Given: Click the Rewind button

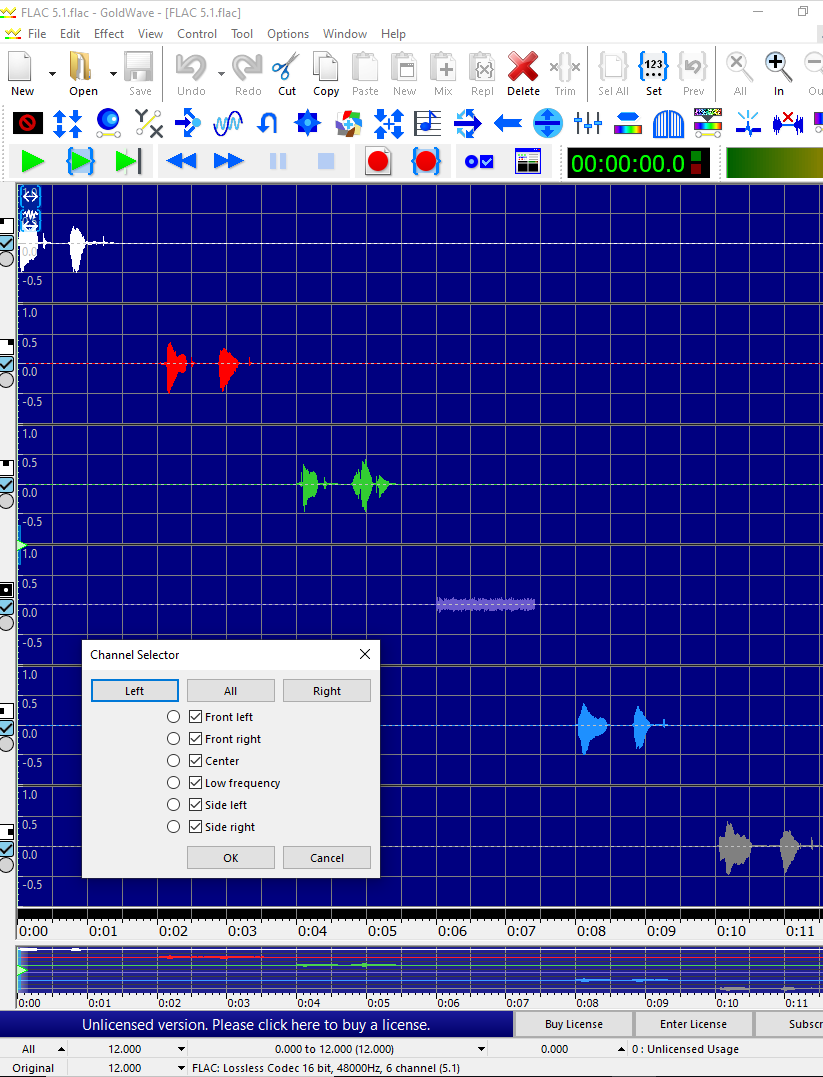Looking at the screenshot, I should [181, 161].
